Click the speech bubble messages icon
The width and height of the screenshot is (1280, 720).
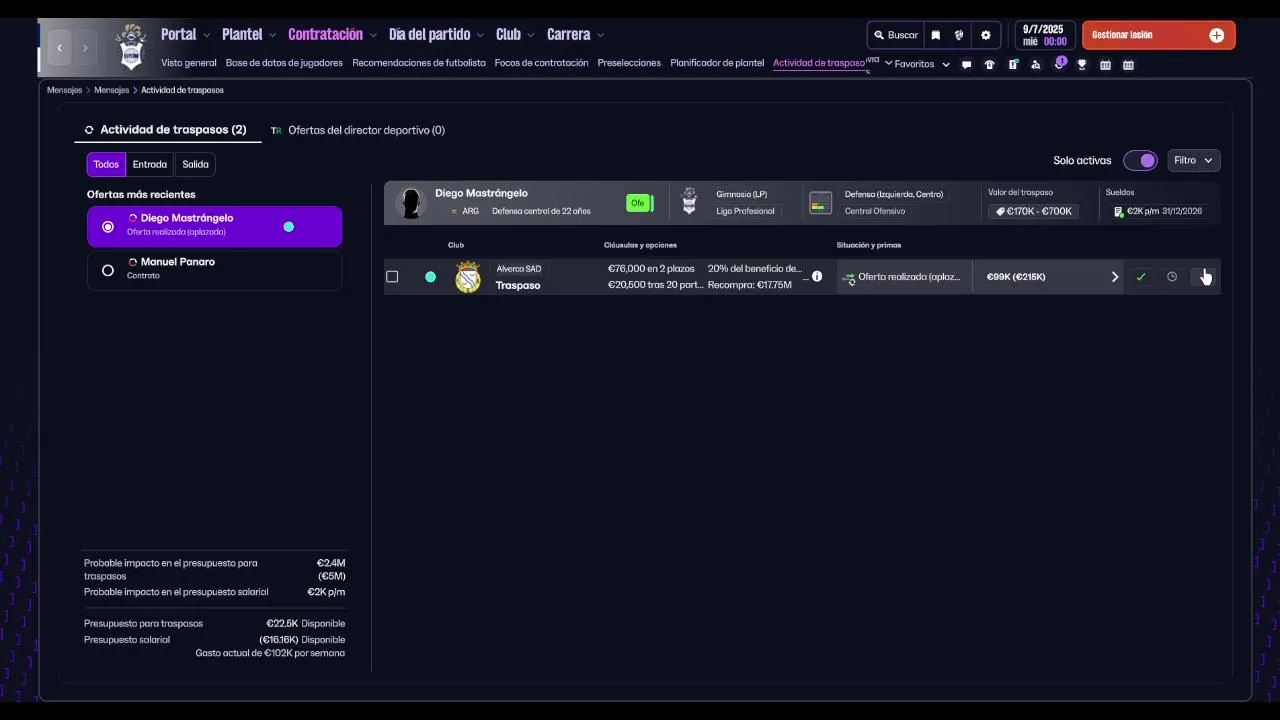(x=966, y=65)
